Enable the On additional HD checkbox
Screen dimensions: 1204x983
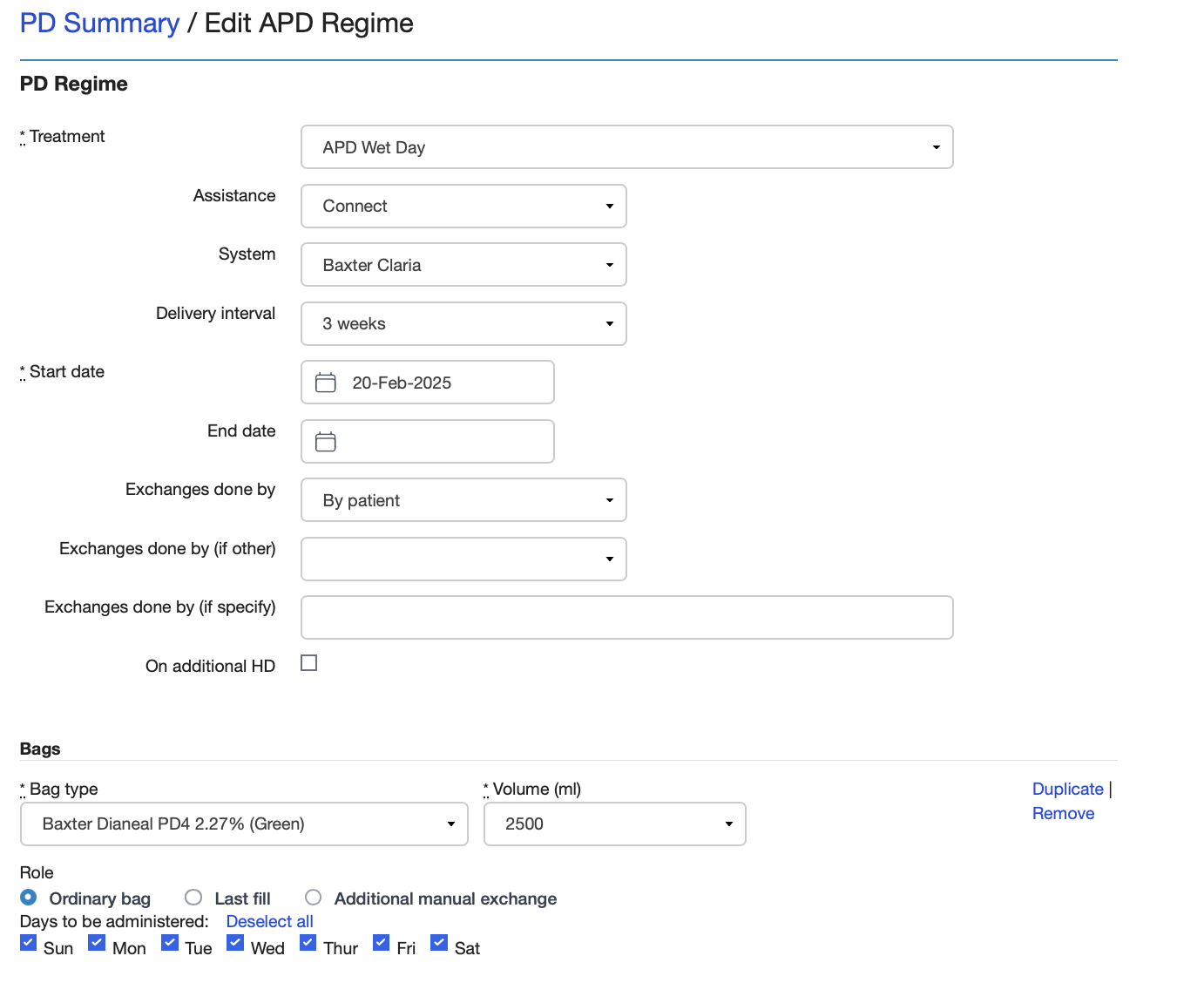tap(308, 662)
